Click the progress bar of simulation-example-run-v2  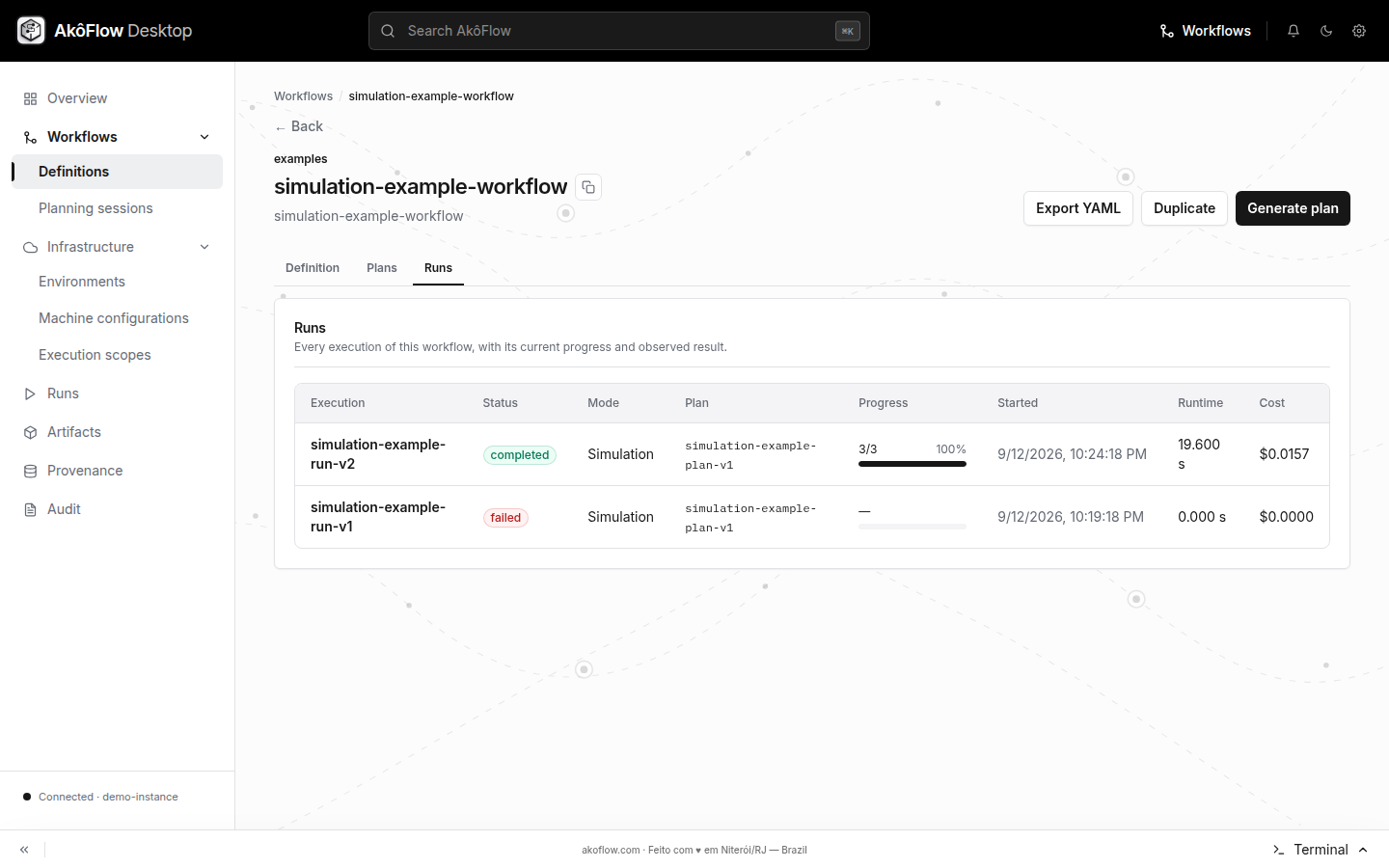pyautogui.click(x=912, y=464)
